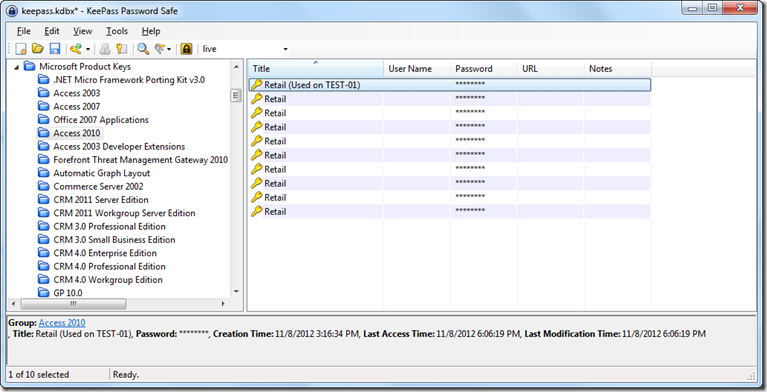Select the CRM 4.0 Workgroup Edition folder icon
767x392 pixels.
tap(44, 279)
